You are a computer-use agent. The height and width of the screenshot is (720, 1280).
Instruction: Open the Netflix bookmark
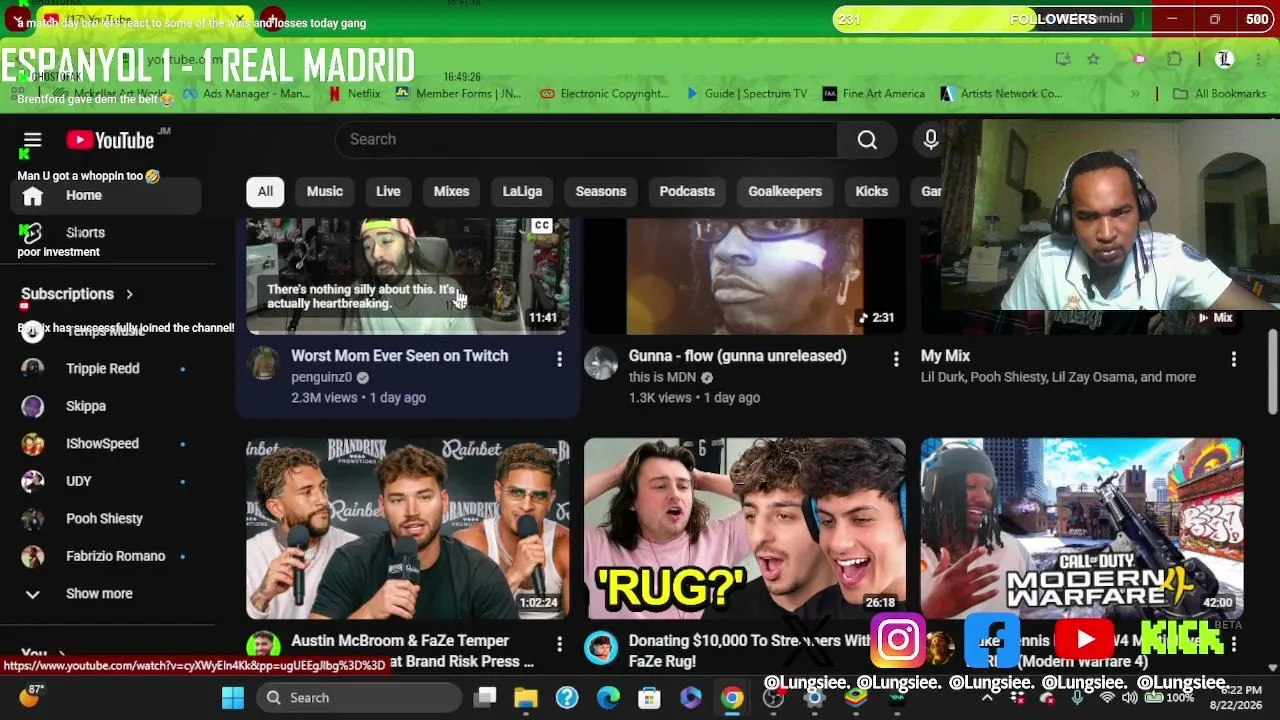355,94
